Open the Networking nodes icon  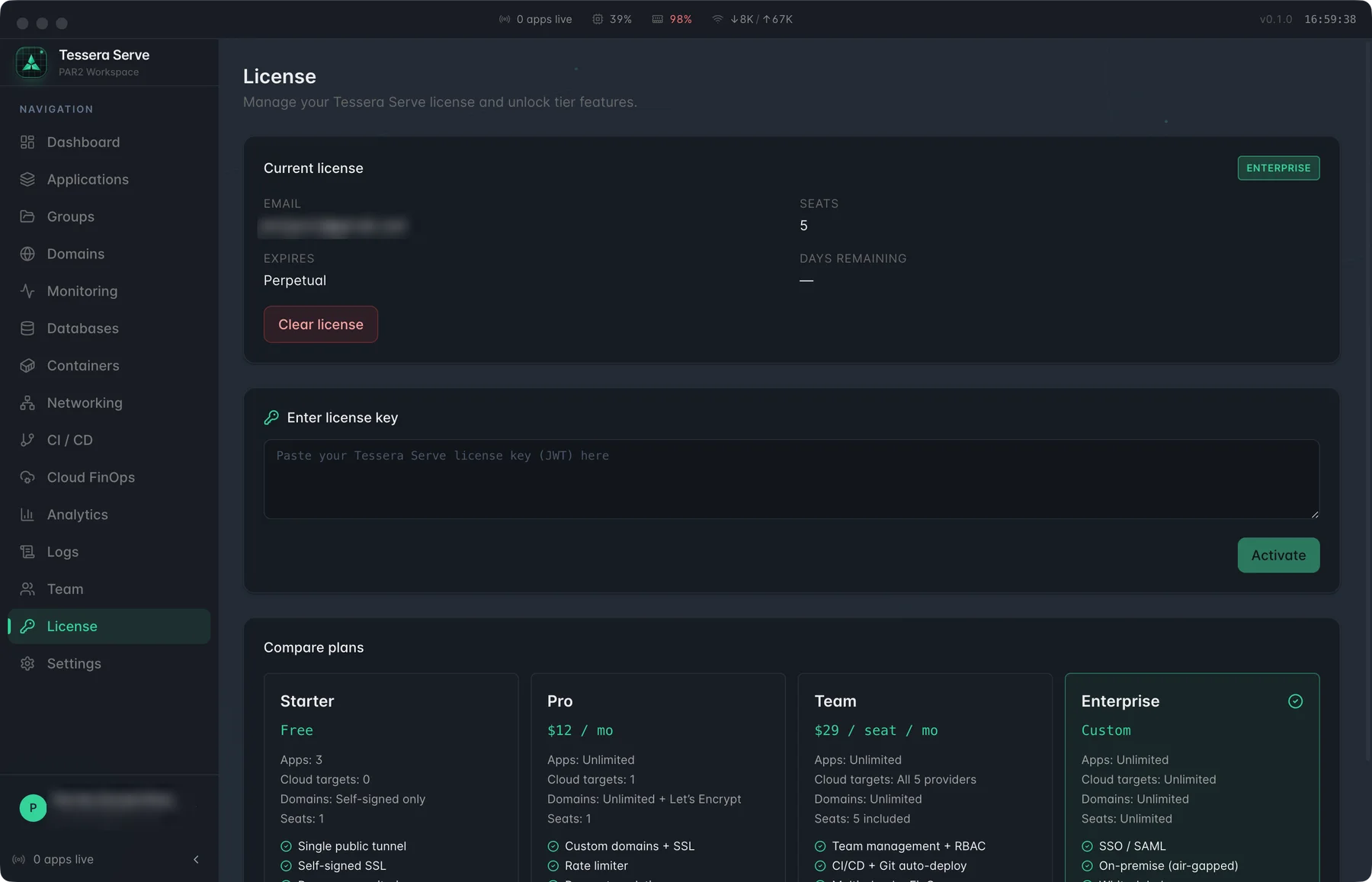(x=27, y=403)
